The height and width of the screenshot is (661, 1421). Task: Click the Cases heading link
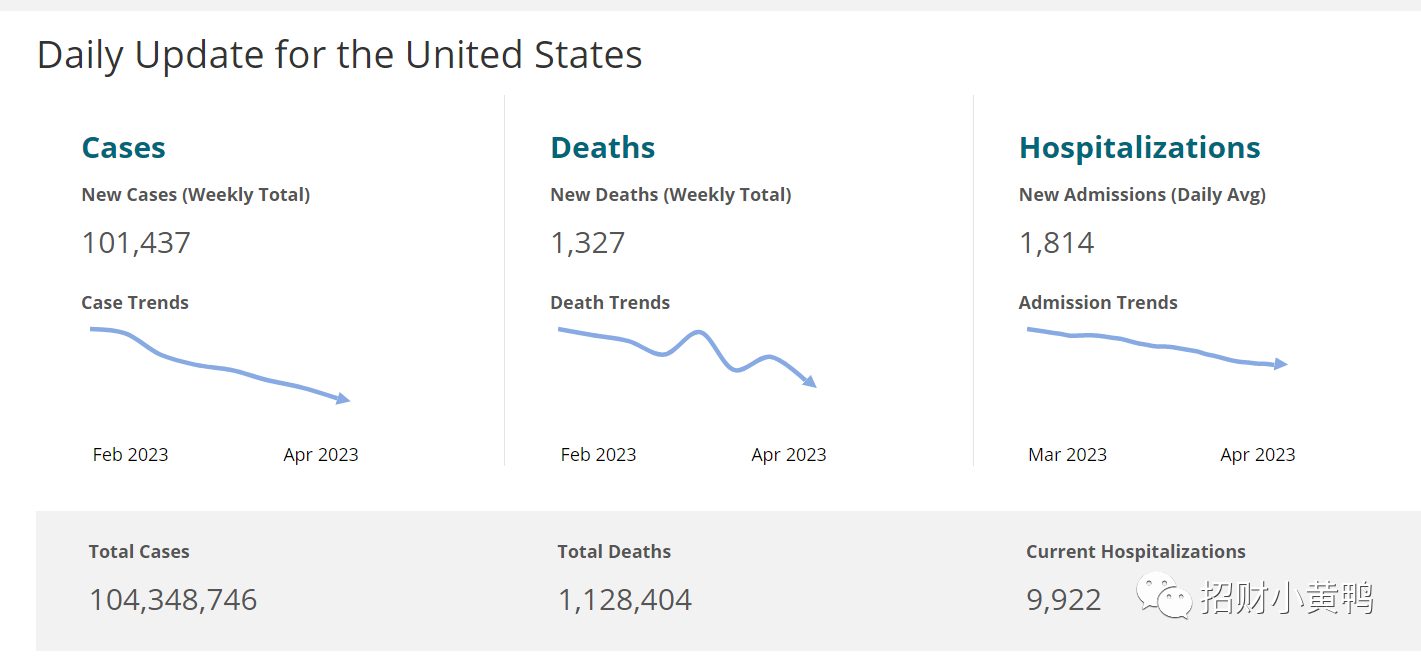[x=123, y=147]
